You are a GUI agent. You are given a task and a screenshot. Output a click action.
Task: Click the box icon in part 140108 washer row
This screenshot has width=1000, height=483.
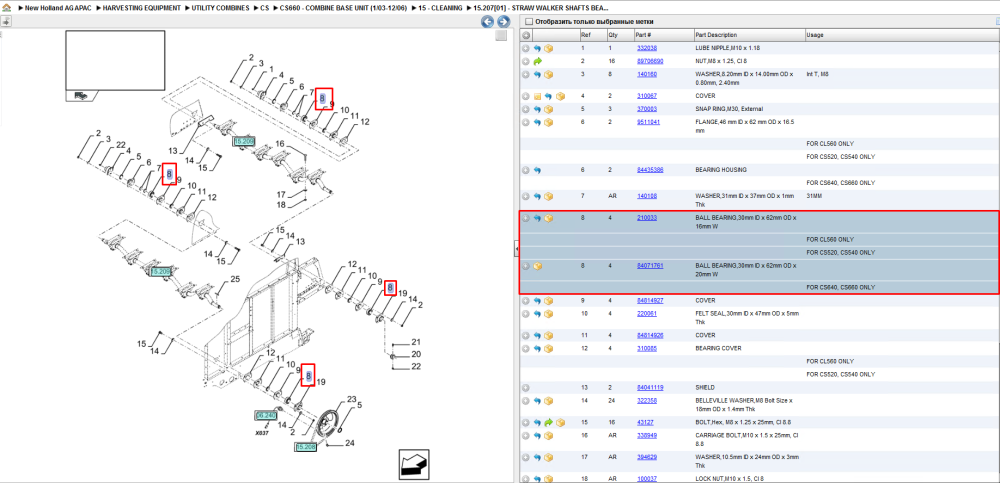tap(548, 197)
